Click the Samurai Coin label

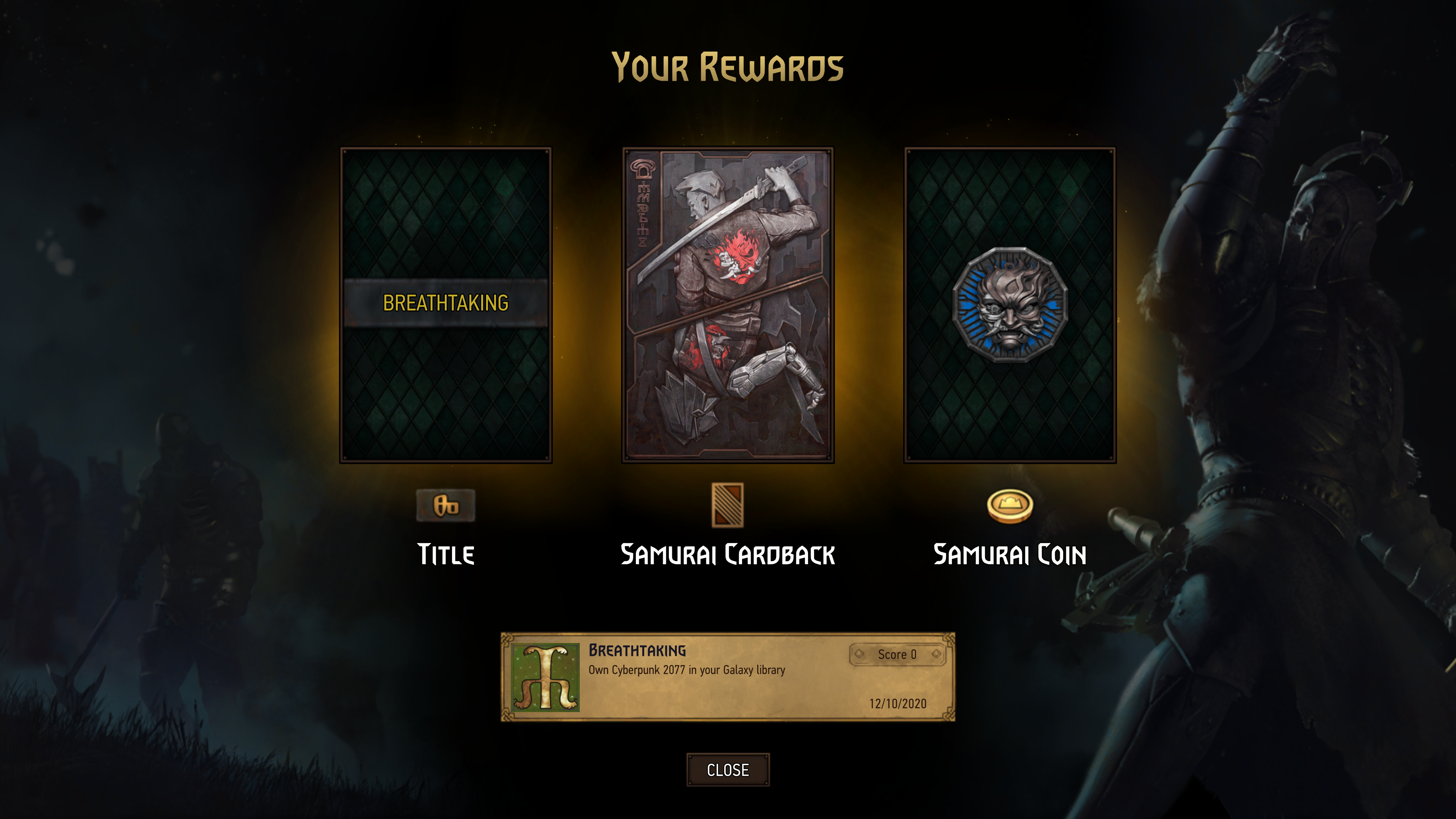tap(1010, 554)
